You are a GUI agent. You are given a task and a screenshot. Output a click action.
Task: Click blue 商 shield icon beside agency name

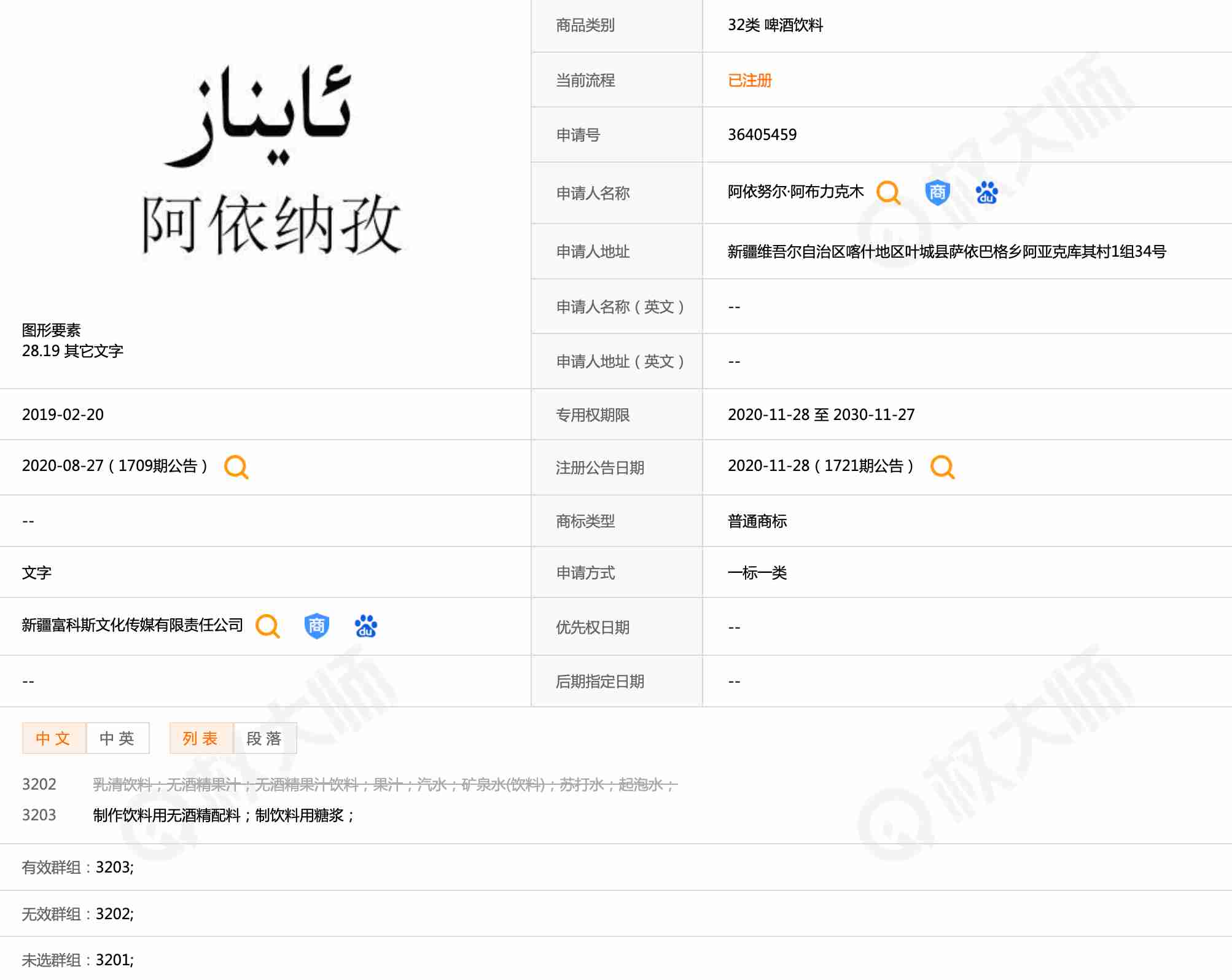[x=316, y=626]
